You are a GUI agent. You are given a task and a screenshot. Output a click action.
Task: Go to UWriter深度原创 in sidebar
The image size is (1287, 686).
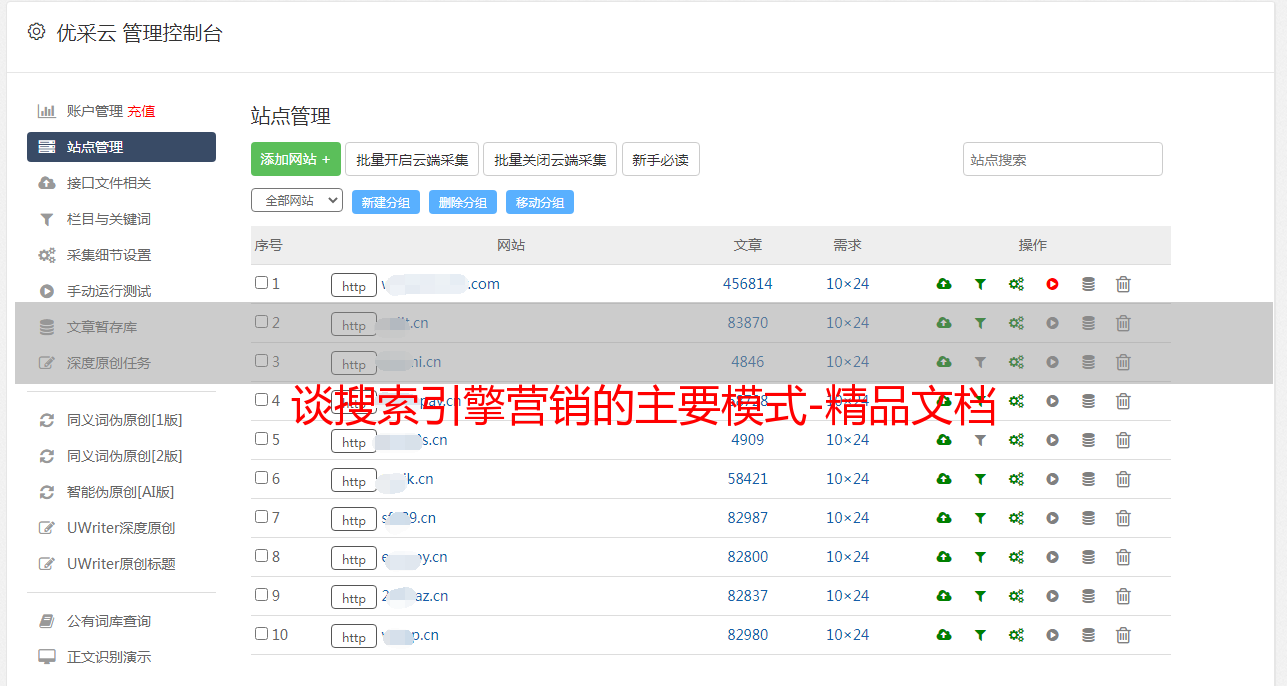(x=121, y=528)
